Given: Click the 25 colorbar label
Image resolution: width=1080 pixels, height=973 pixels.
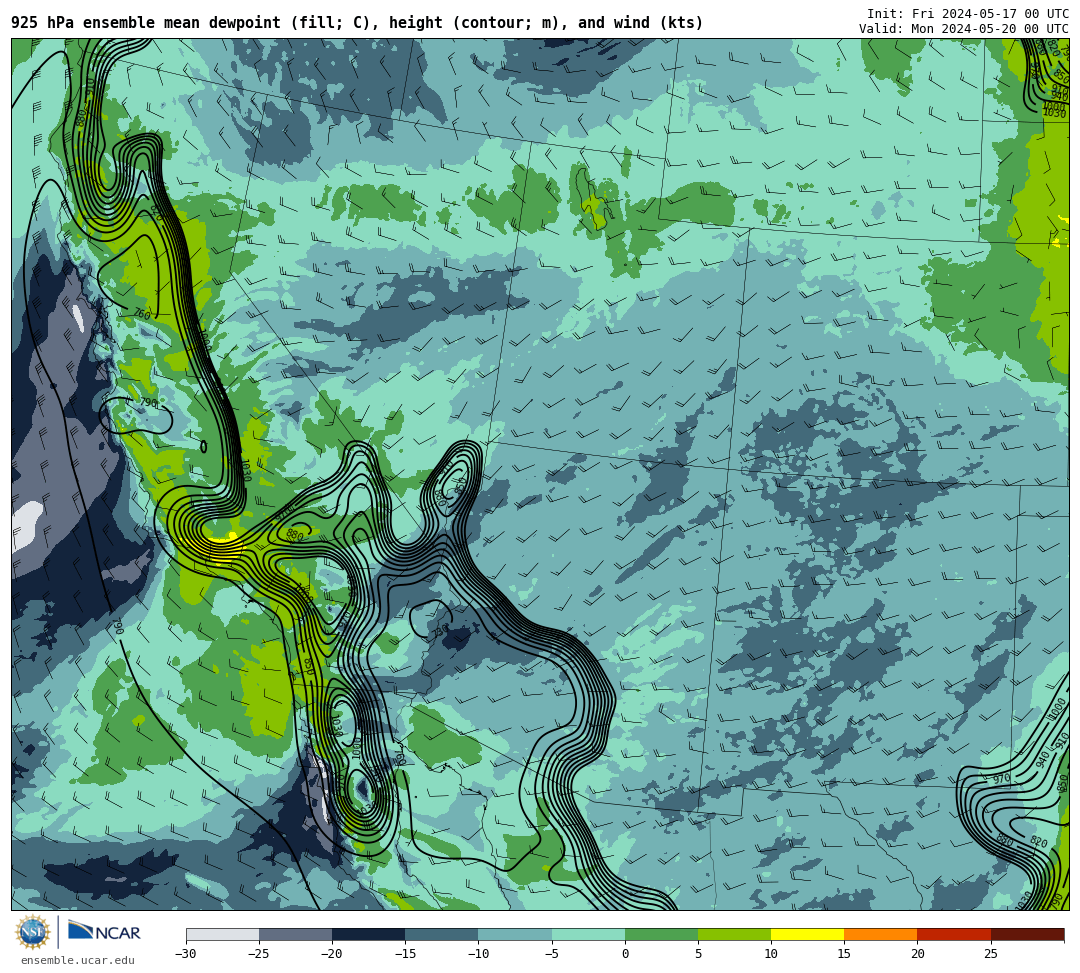Looking at the screenshot, I should point(990,954).
